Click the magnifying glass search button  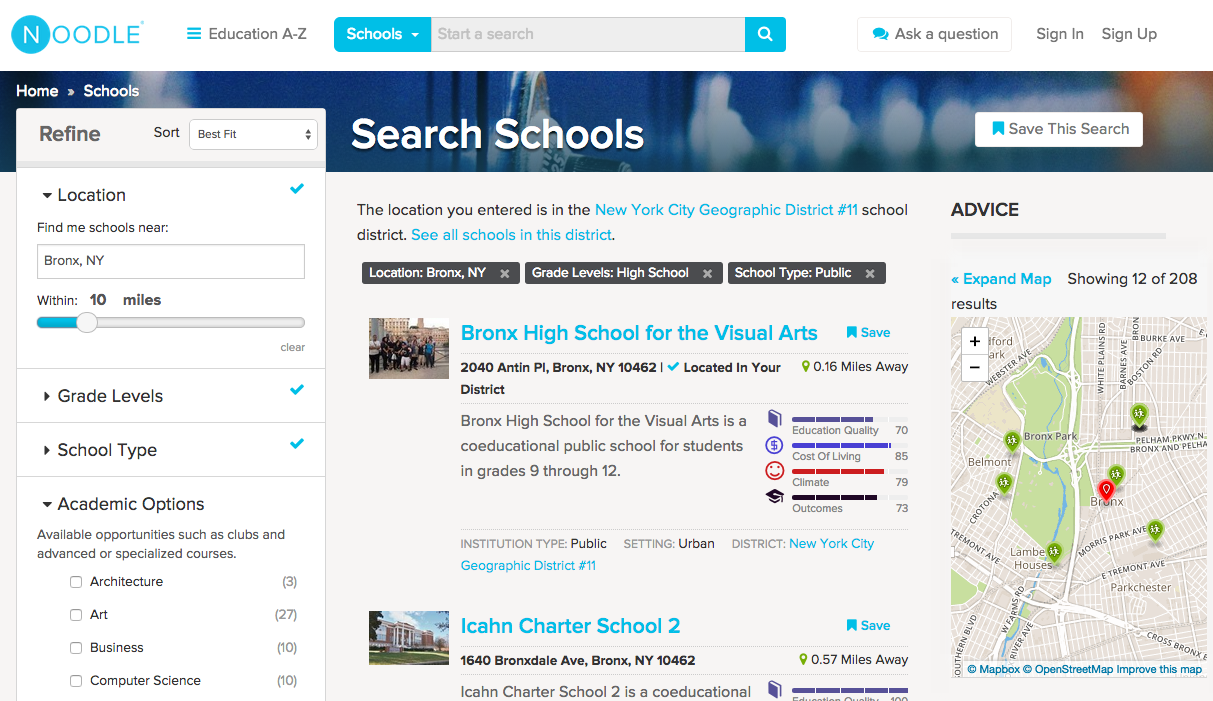[765, 34]
